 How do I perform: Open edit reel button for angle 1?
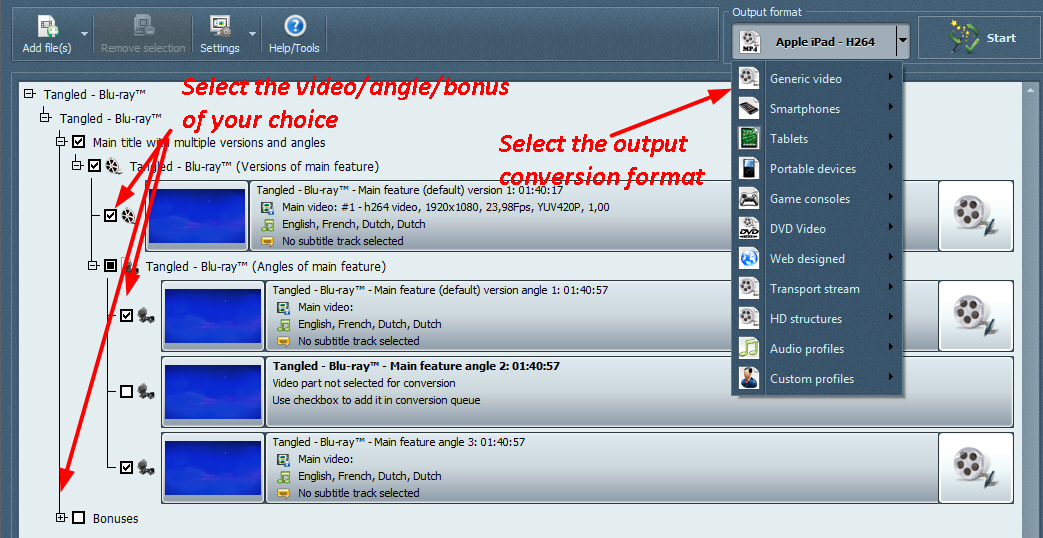(976, 316)
